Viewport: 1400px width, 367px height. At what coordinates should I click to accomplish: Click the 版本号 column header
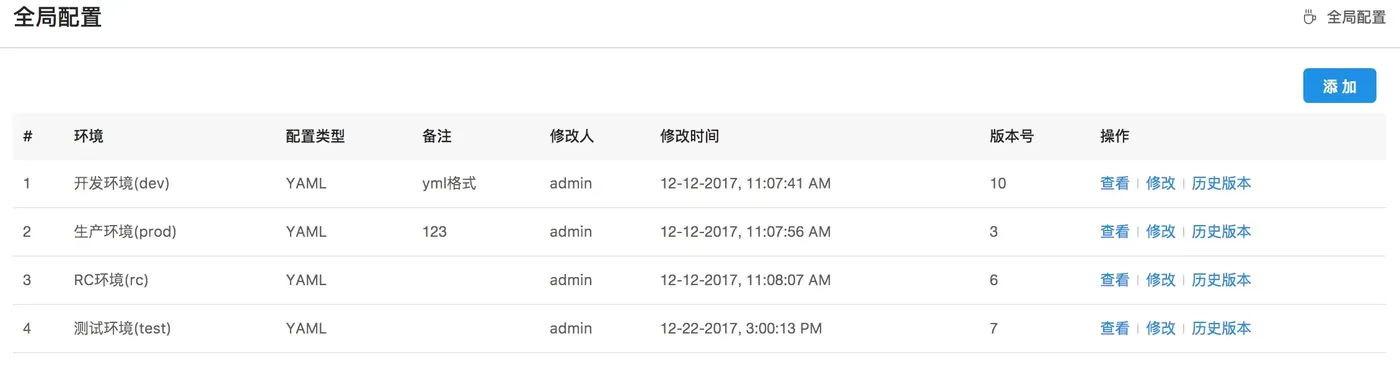[1011, 136]
